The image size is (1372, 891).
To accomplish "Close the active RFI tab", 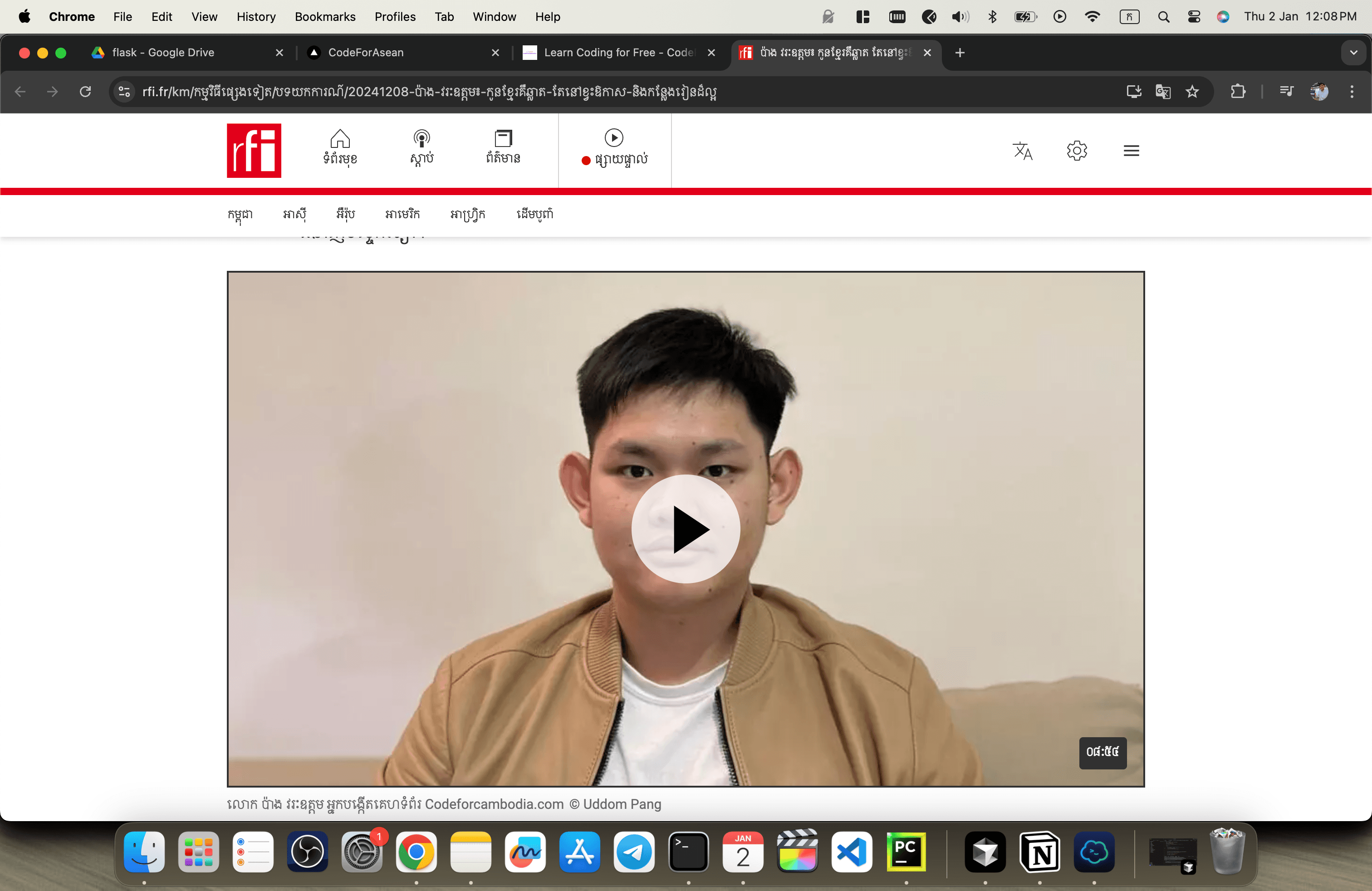I will pyautogui.click(x=927, y=53).
